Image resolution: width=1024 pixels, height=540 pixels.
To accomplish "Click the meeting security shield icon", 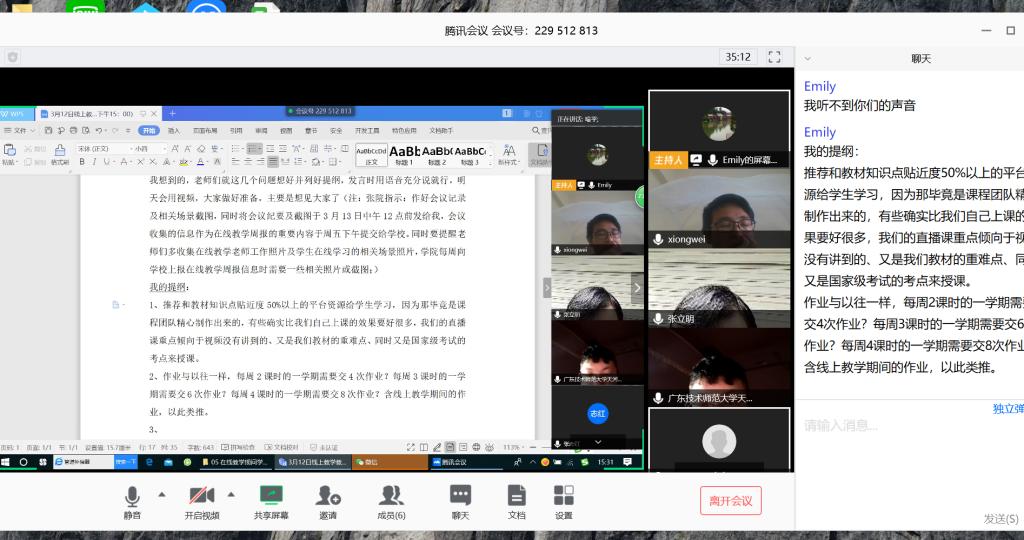I will (x=13, y=57).
